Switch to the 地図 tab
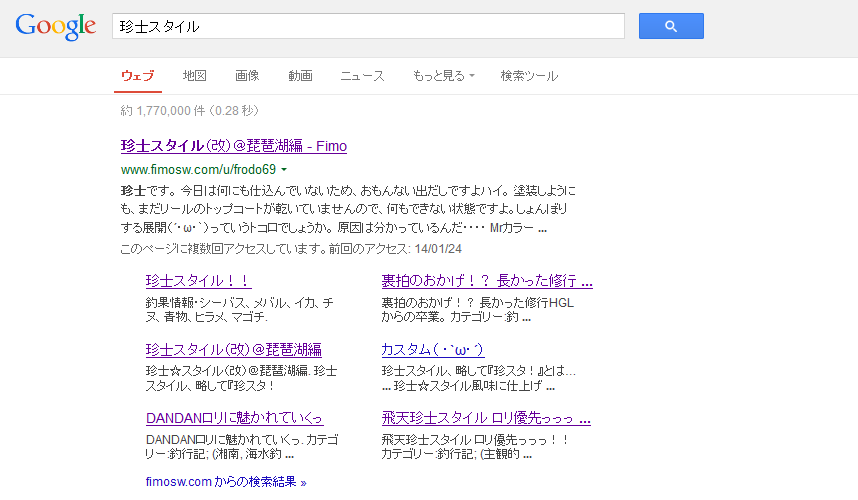The width and height of the screenshot is (858, 500). 194,76
